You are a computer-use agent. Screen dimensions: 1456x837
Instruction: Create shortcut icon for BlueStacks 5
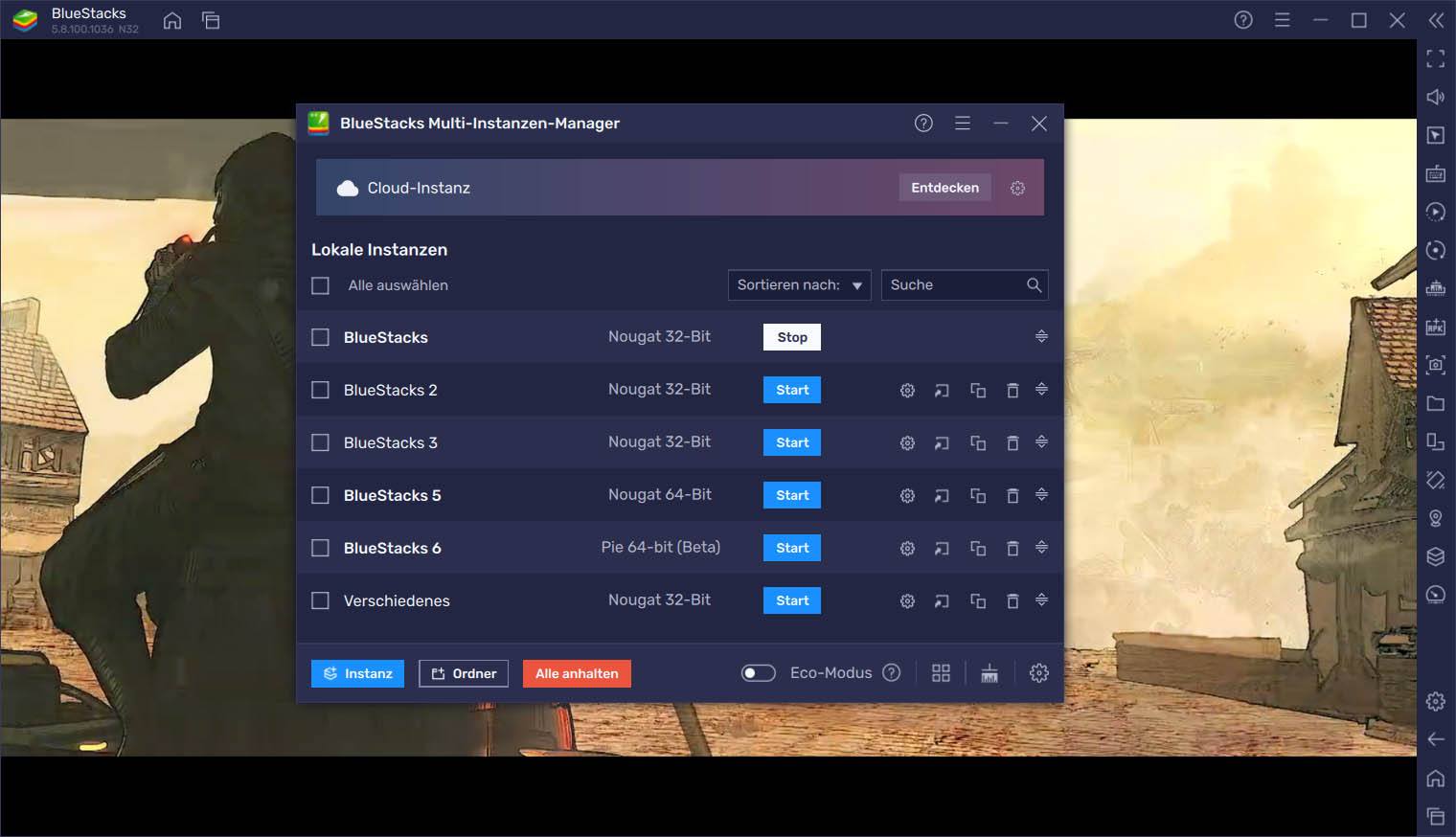tap(942, 495)
